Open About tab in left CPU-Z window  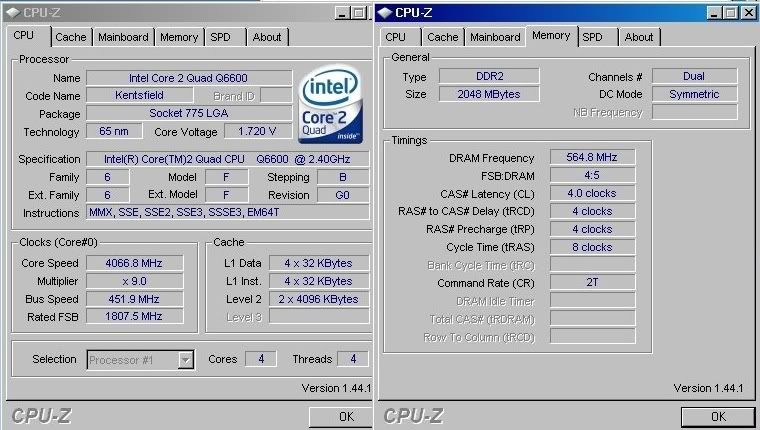(x=267, y=37)
